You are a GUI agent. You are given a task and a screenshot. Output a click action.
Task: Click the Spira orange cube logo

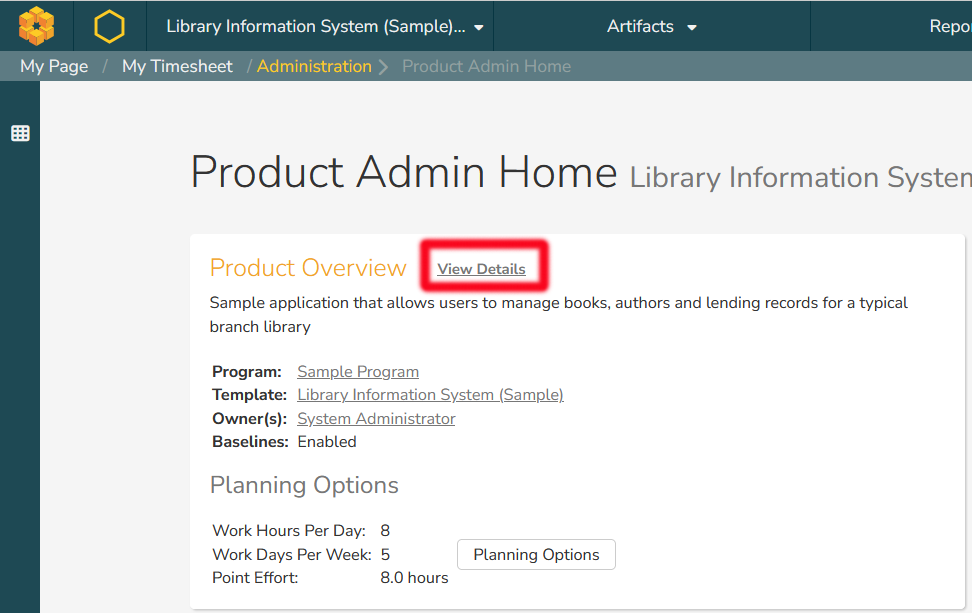coord(36,26)
